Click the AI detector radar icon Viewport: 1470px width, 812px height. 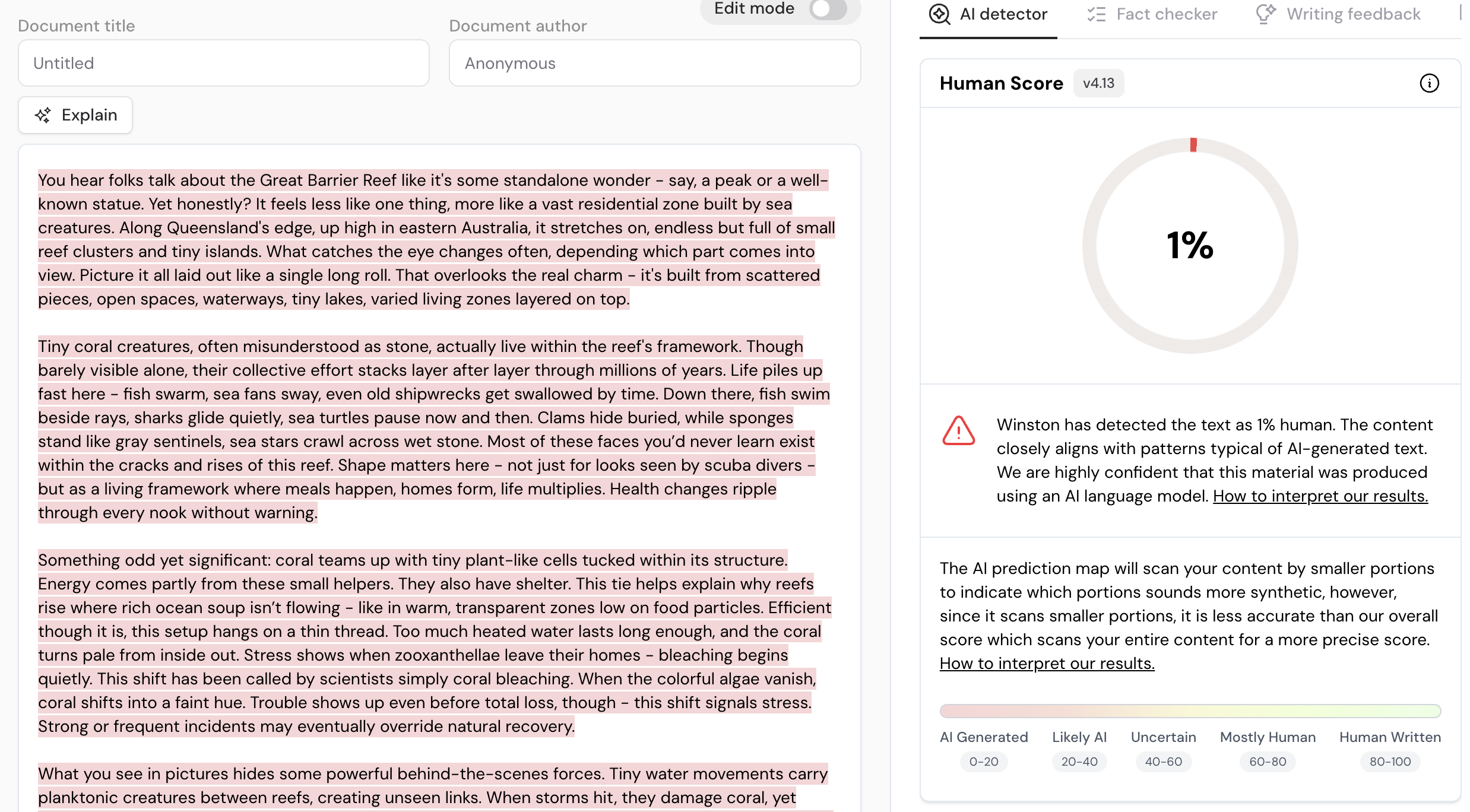[x=939, y=14]
